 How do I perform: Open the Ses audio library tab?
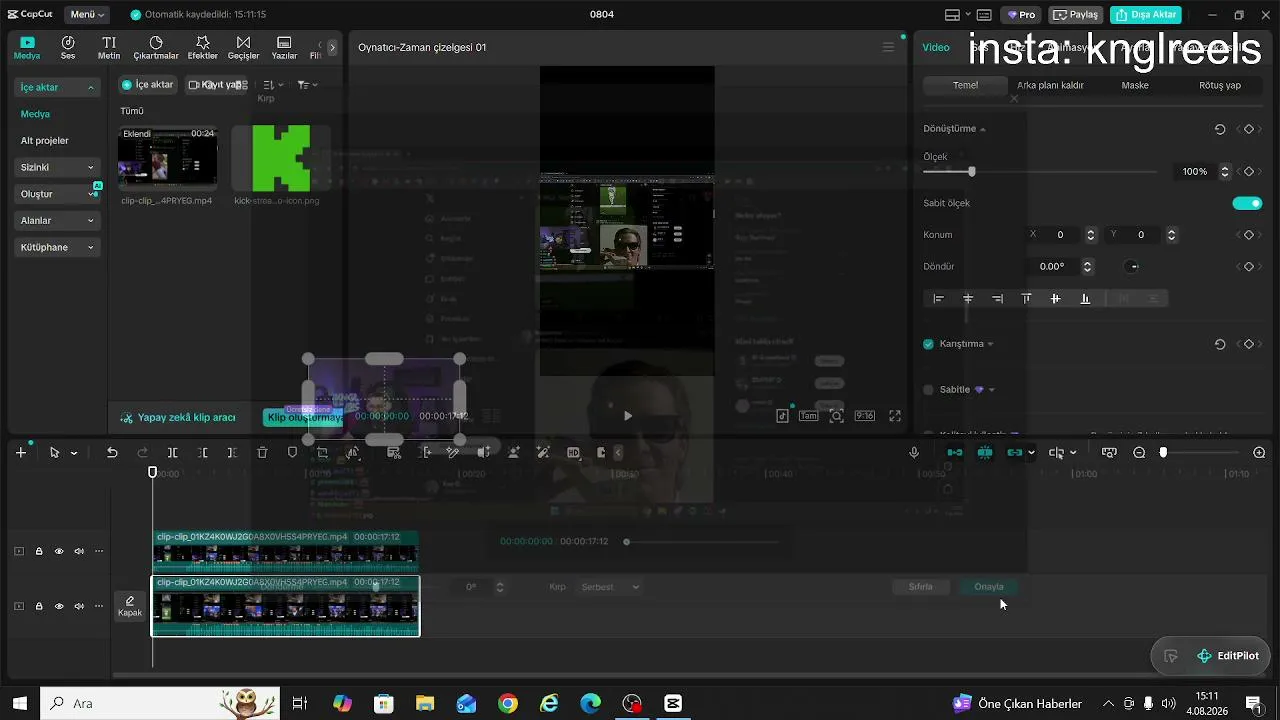pos(68,48)
